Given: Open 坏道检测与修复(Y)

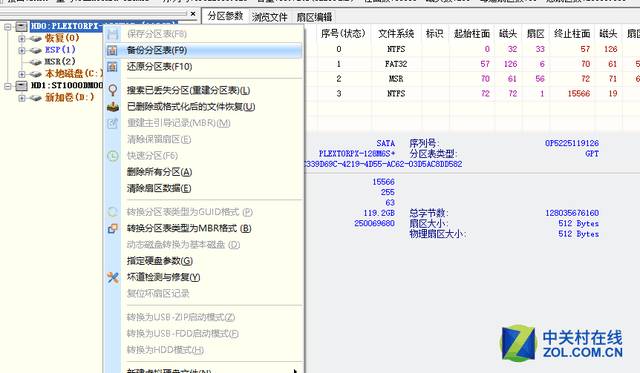Looking at the screenshot, I should pos(204,277).
